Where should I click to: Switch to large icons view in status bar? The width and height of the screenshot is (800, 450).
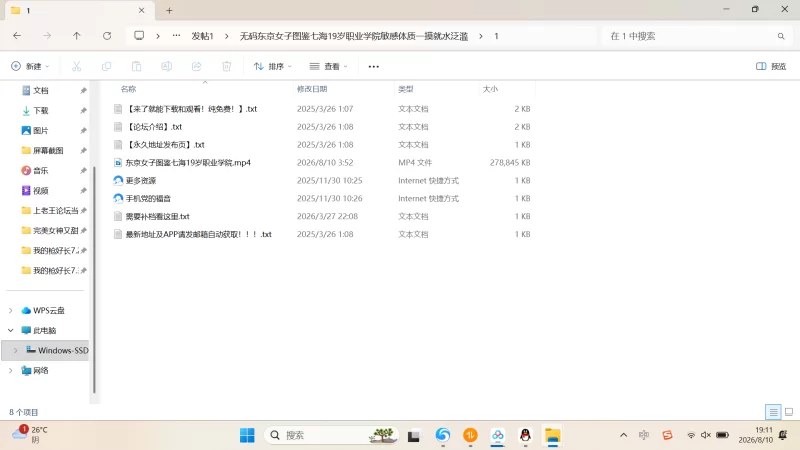[x=789, y=412]
